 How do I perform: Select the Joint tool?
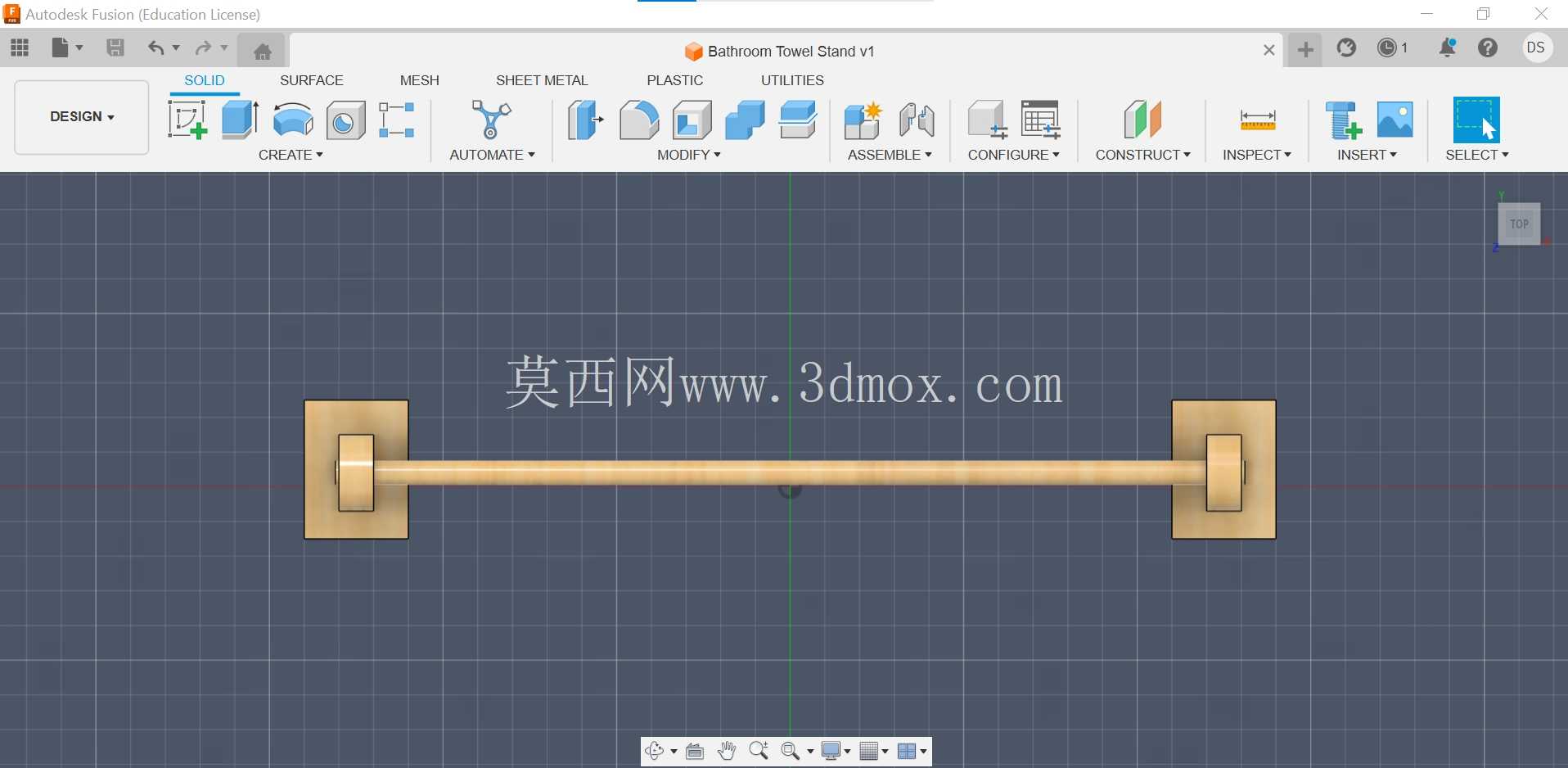[917, 120]
